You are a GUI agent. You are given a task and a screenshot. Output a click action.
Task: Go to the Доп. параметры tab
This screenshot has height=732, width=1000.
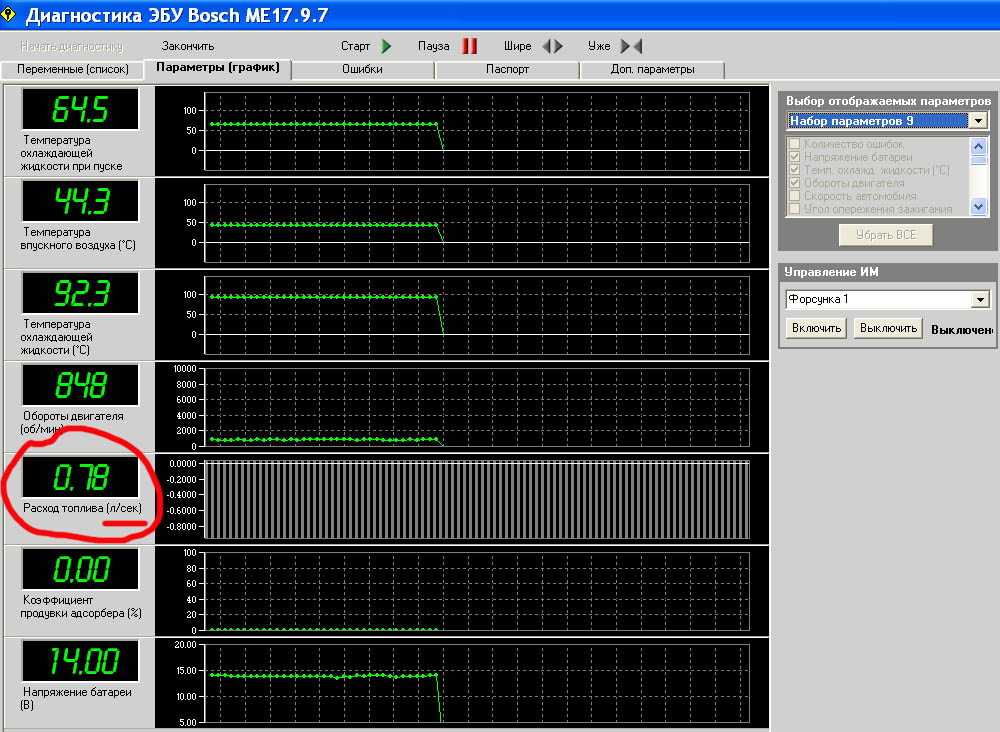tap(652, 69)
